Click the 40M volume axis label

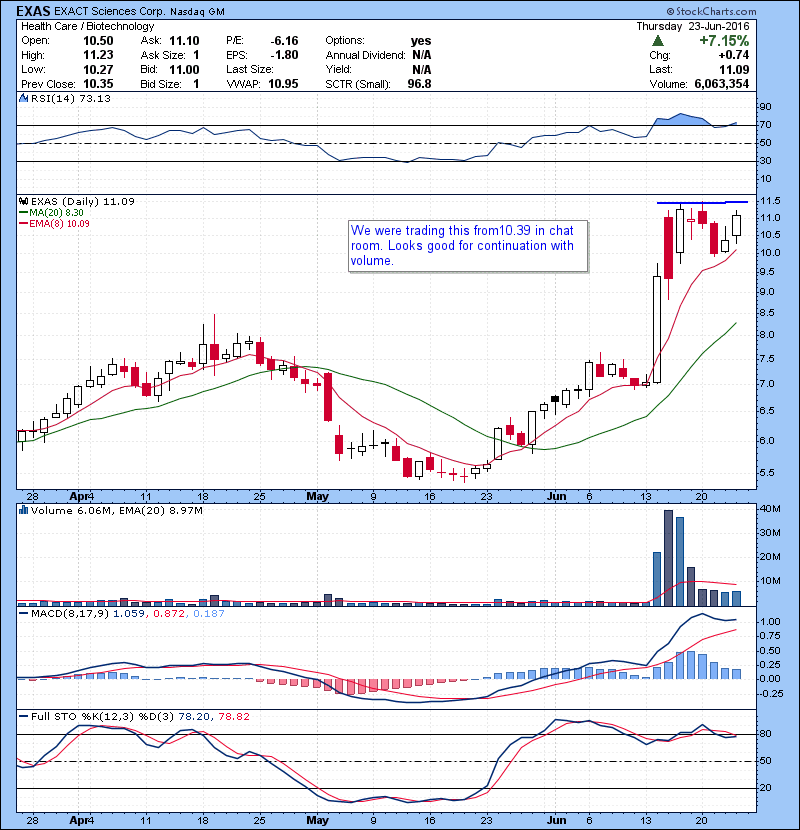(770, 509)
